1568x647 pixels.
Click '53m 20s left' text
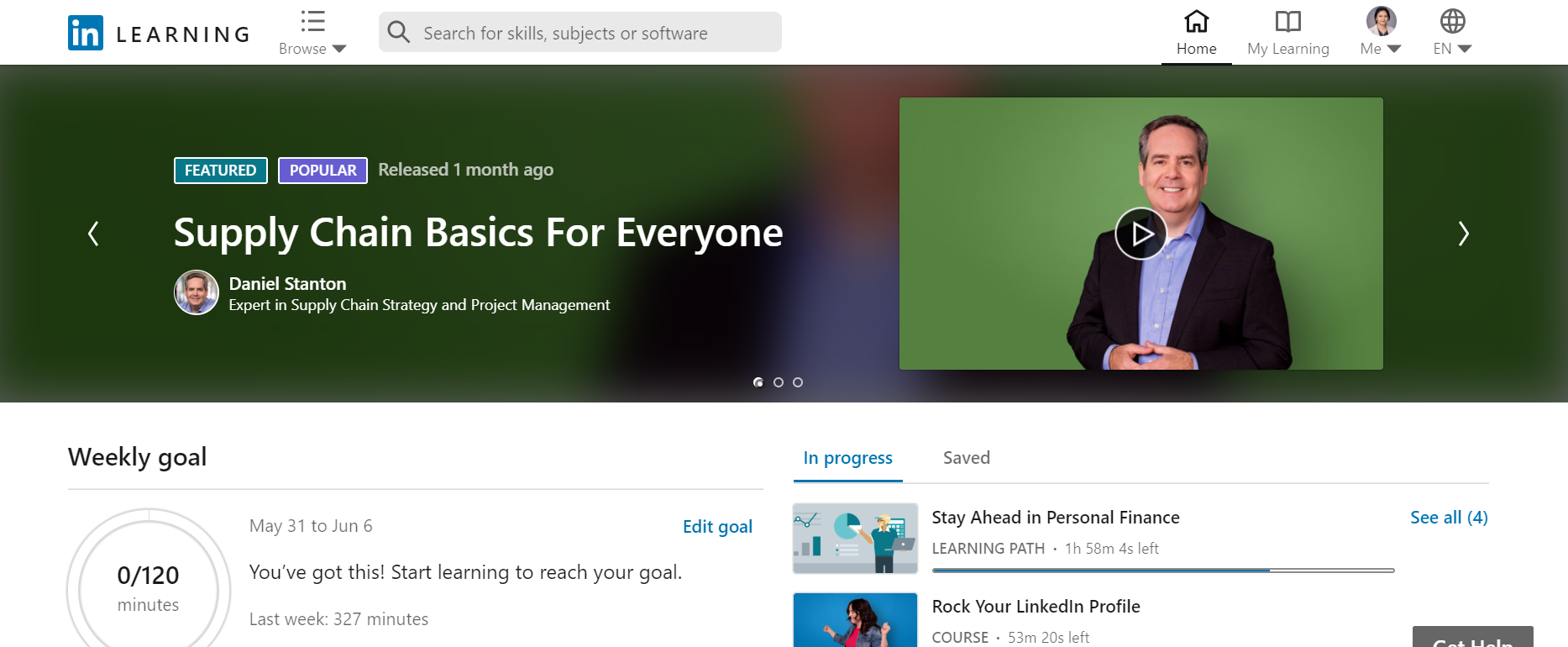coord(1049,638)
